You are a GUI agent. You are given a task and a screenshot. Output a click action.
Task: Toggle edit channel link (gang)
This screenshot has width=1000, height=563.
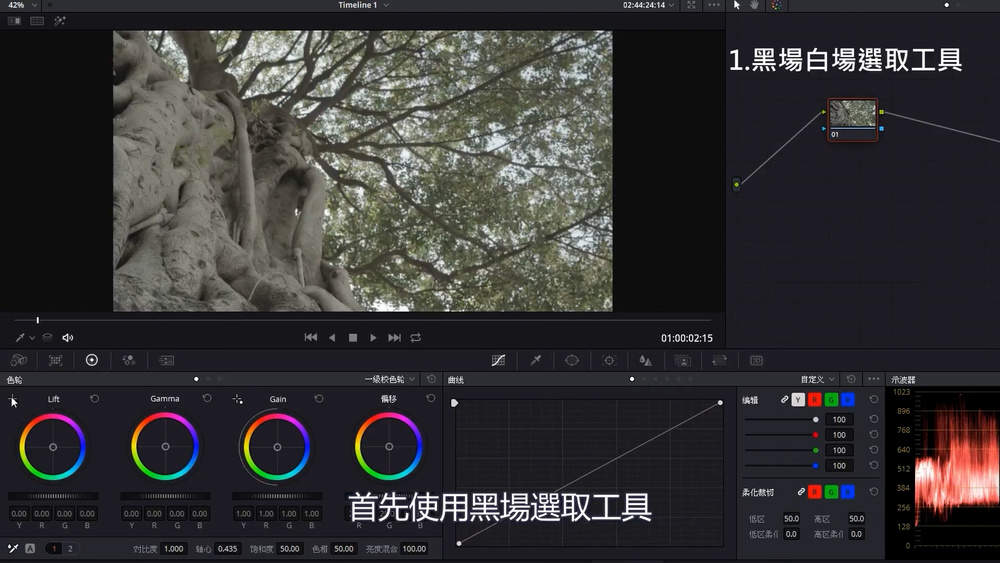[x=784, y=400]
